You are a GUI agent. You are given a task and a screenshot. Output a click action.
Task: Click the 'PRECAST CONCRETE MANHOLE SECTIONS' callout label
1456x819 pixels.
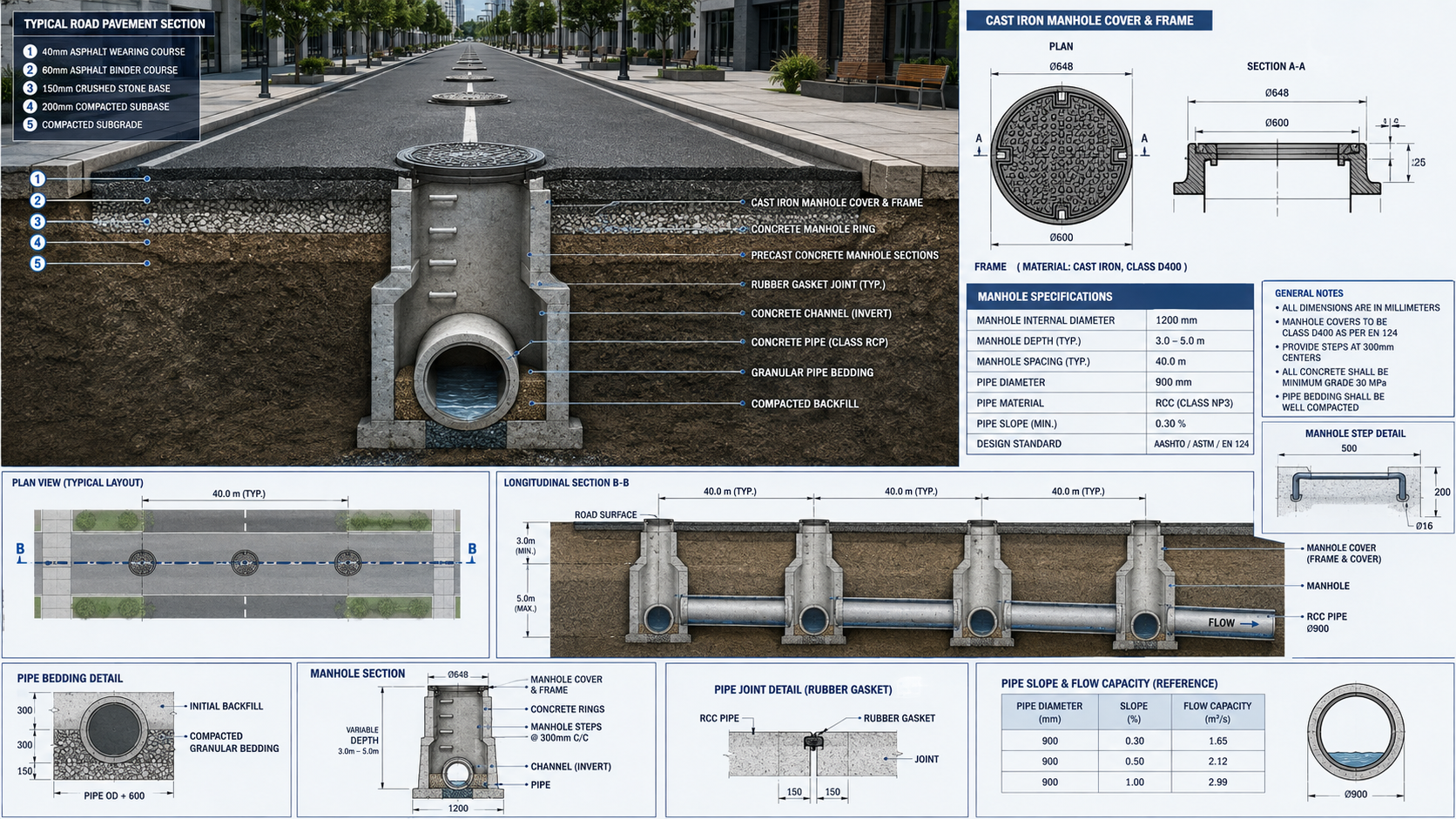pyautogui.click(x=845, y=255)
